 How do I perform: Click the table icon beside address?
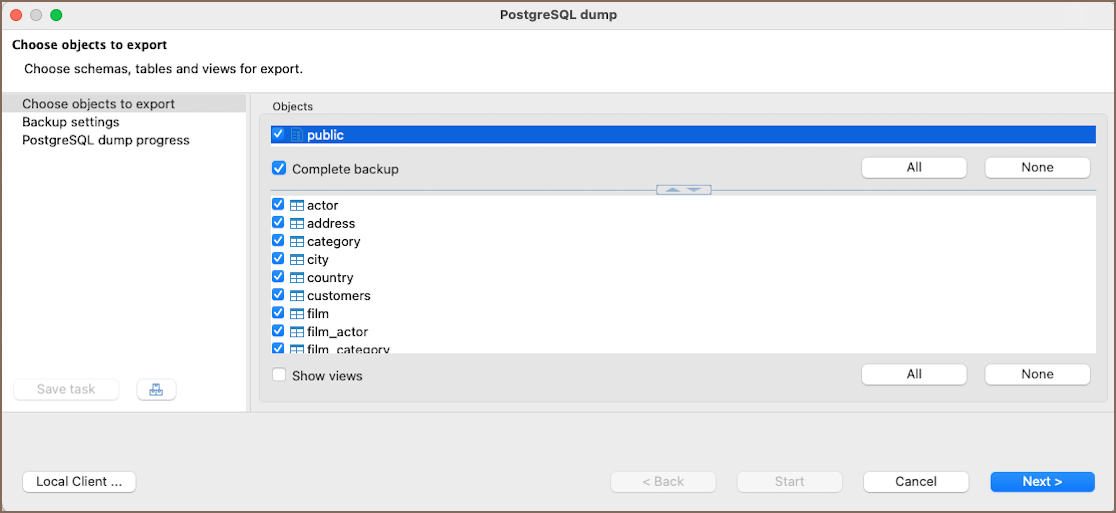click(x=297, y=224)
